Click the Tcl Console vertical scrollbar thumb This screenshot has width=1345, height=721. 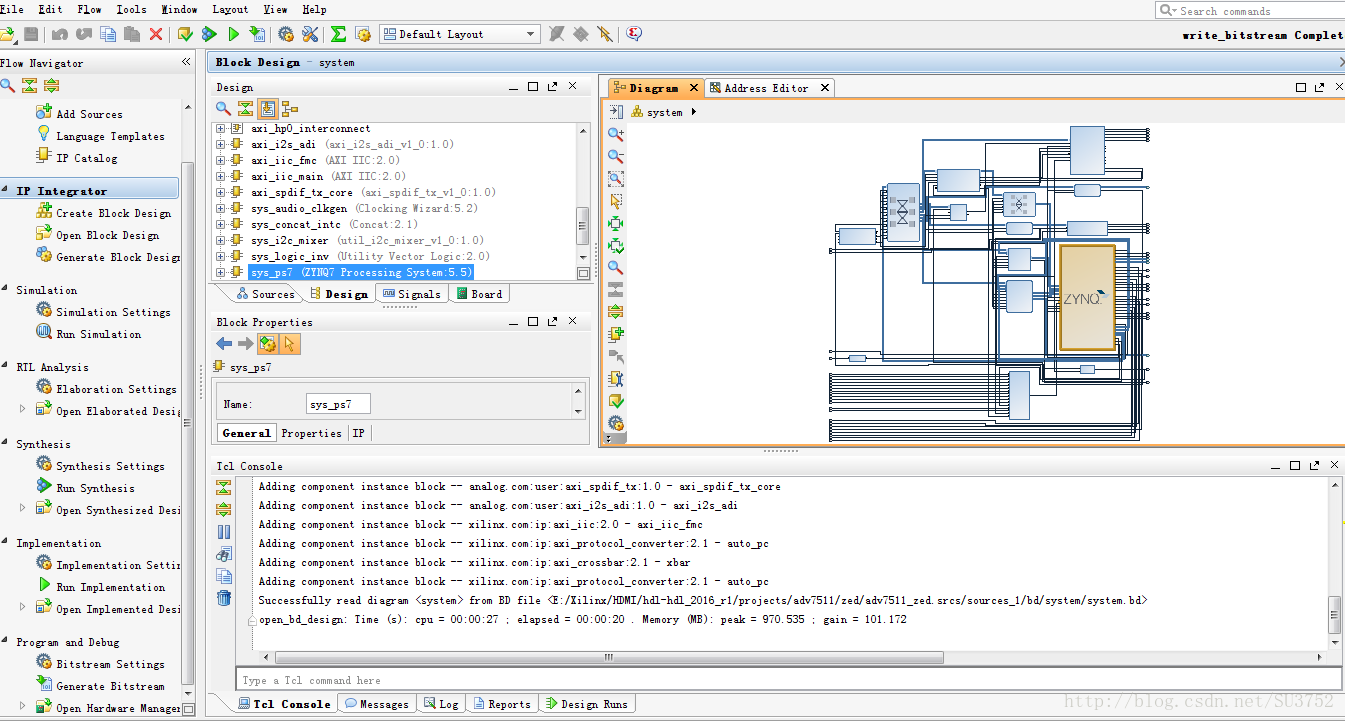(x=1334, y=615)
